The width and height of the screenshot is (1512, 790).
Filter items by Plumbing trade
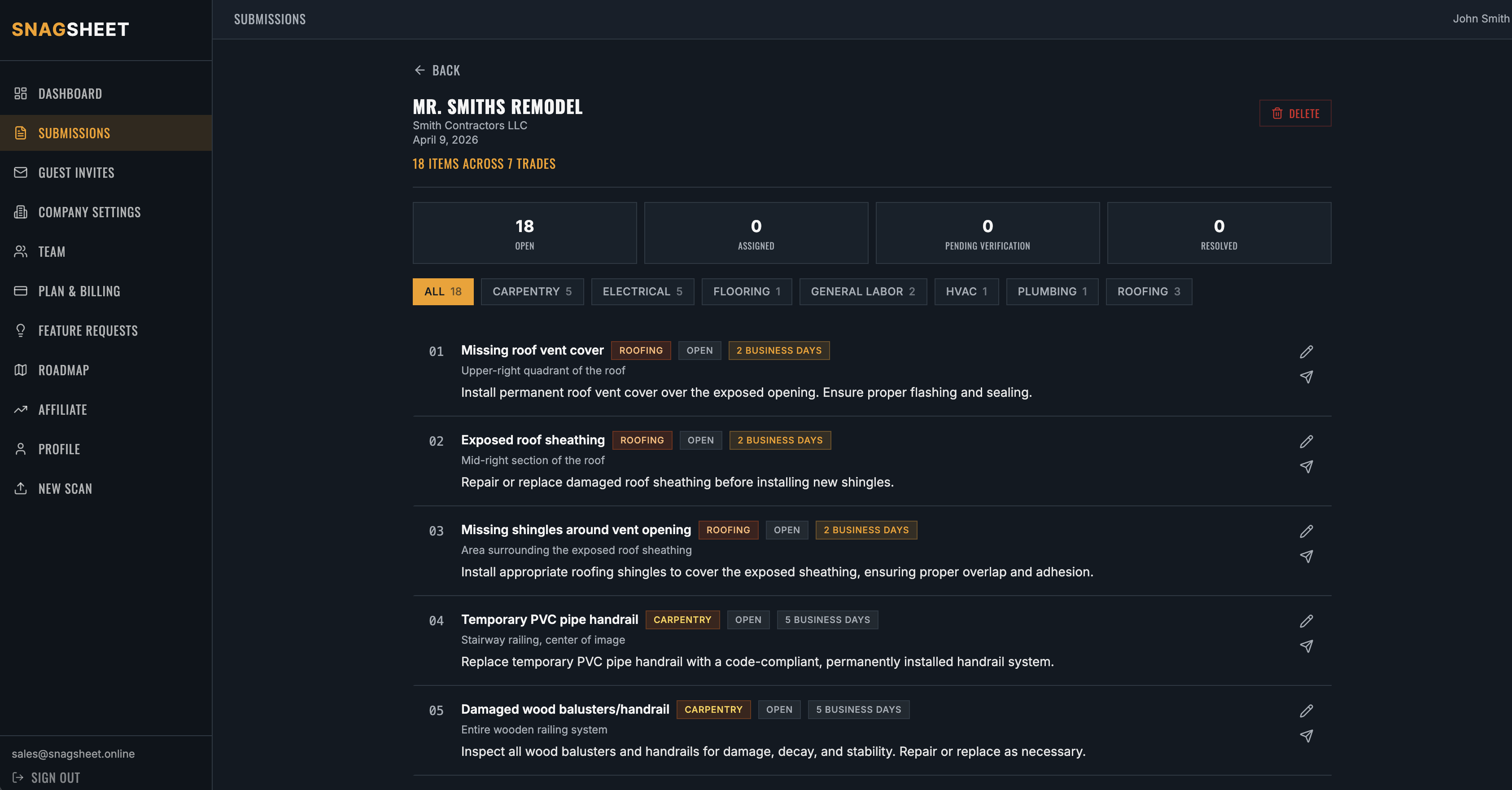[1053, 291]
